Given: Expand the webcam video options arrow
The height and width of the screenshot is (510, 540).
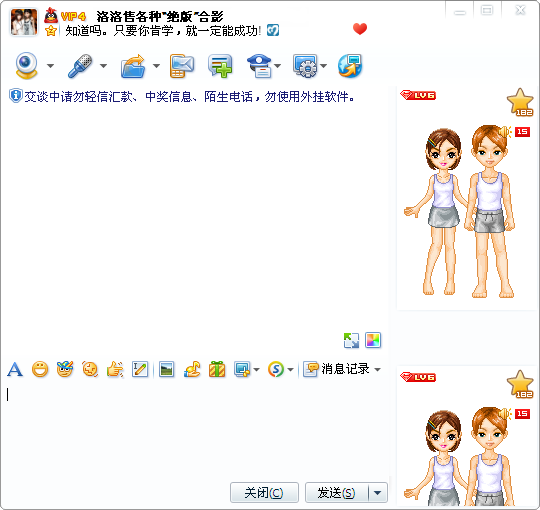Looking at the screenshot, I should (x=51, y=65).
